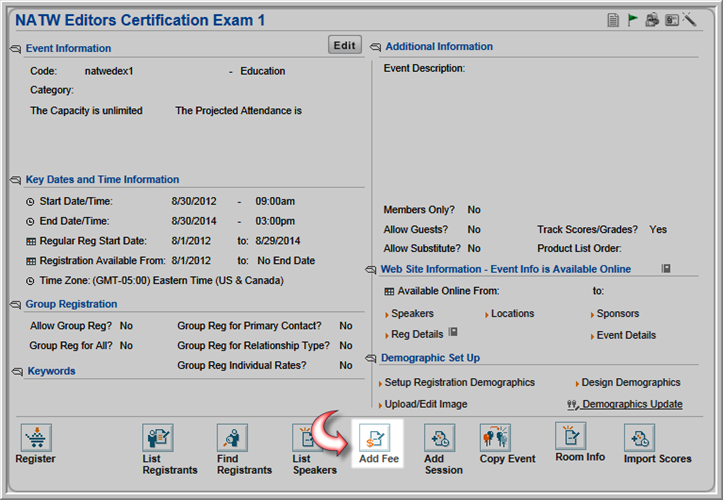Screen dimensions: 723x500
Task: Open the Event Details link
Action: tap(626, 335)
